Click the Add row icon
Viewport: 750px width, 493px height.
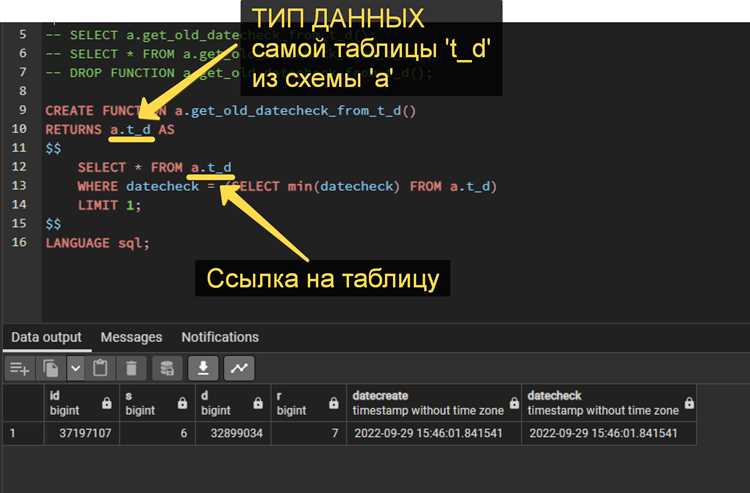tap(19, 368)
